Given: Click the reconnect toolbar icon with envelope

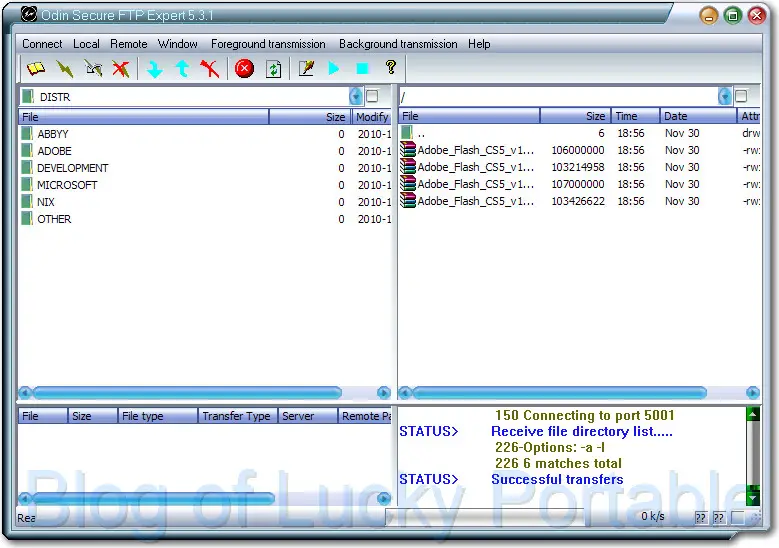Looking at the screenshot, I should tap(93, 69).
